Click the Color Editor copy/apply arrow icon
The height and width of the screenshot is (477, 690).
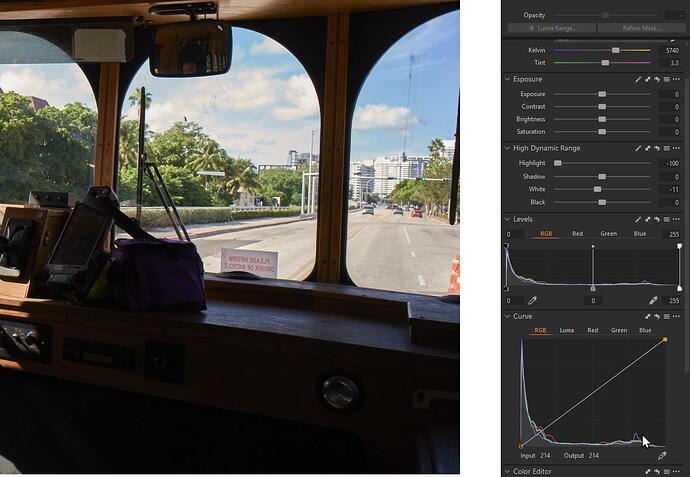point(648,471)
